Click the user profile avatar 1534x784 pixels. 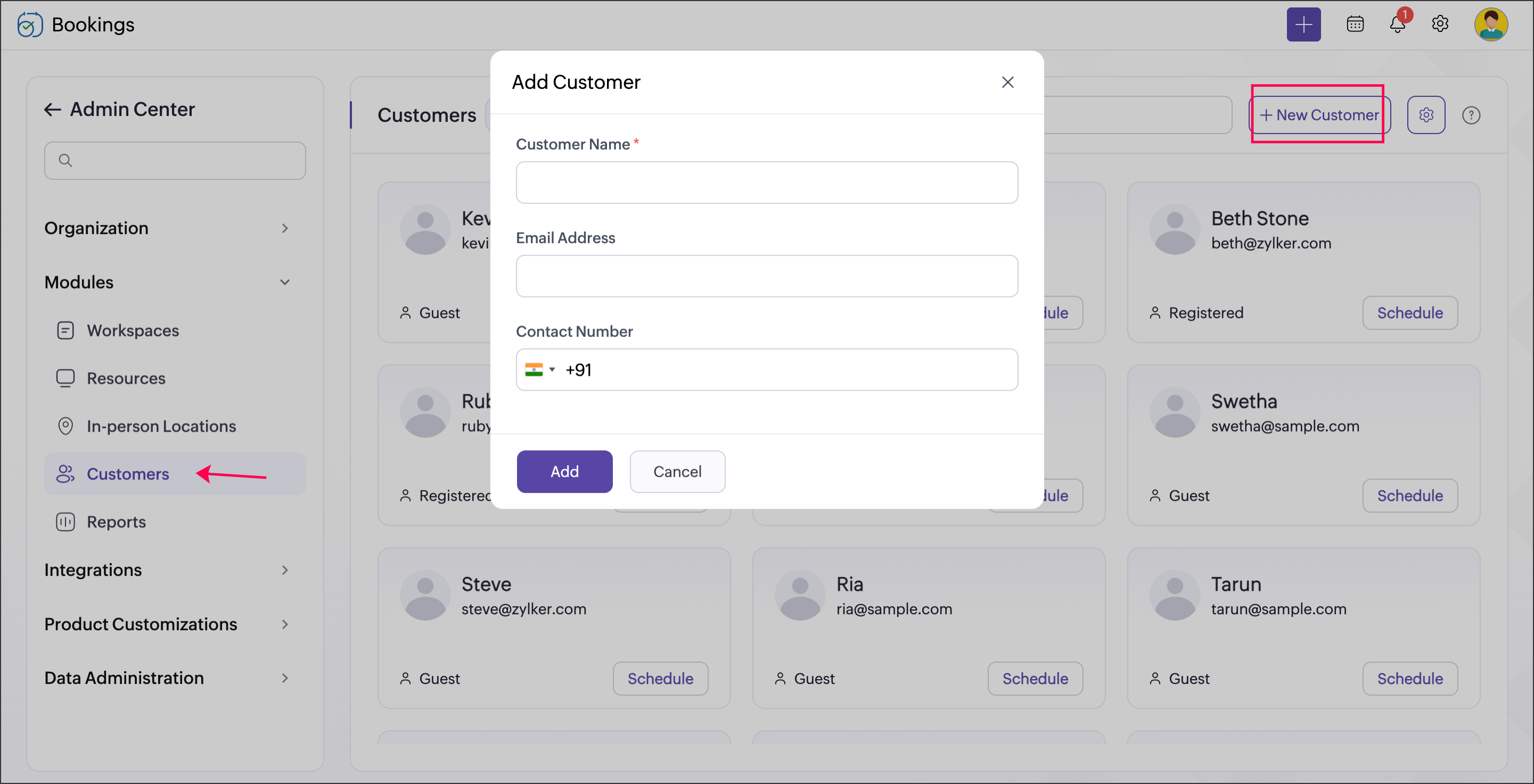pyautogui.click(x=1490, y=24)
